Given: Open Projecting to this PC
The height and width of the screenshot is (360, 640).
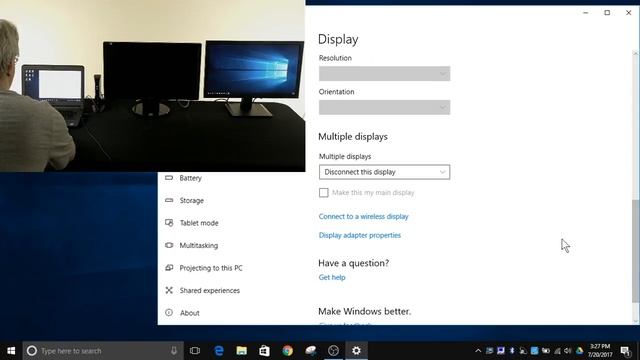Looking at the screenshot, I should pos(211,268).
